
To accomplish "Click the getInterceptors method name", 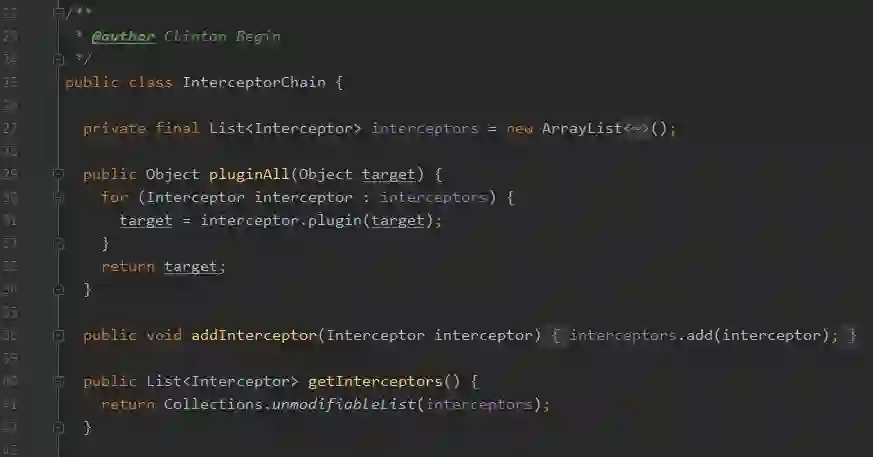I will pos(375,382).
